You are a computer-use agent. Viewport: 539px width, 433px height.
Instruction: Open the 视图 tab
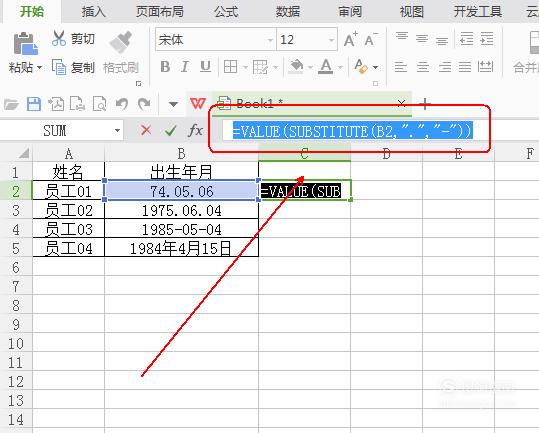[x=411, y=11]
